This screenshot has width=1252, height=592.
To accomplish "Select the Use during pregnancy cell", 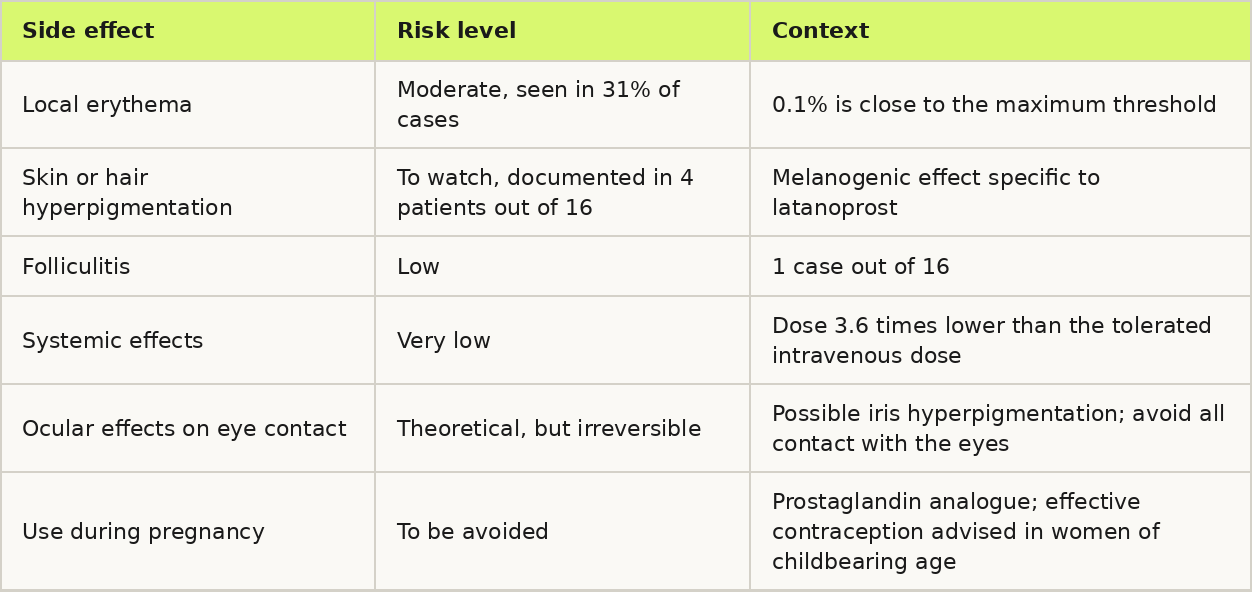I will [x=188, y=531].
